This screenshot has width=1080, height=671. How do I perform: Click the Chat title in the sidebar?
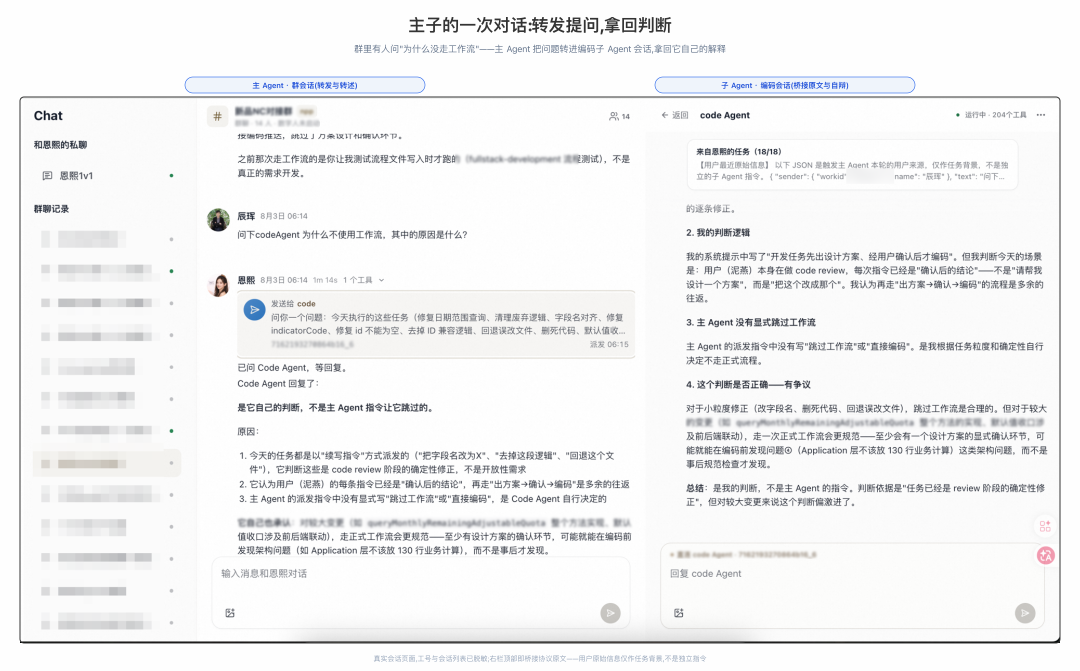point(48,116)
